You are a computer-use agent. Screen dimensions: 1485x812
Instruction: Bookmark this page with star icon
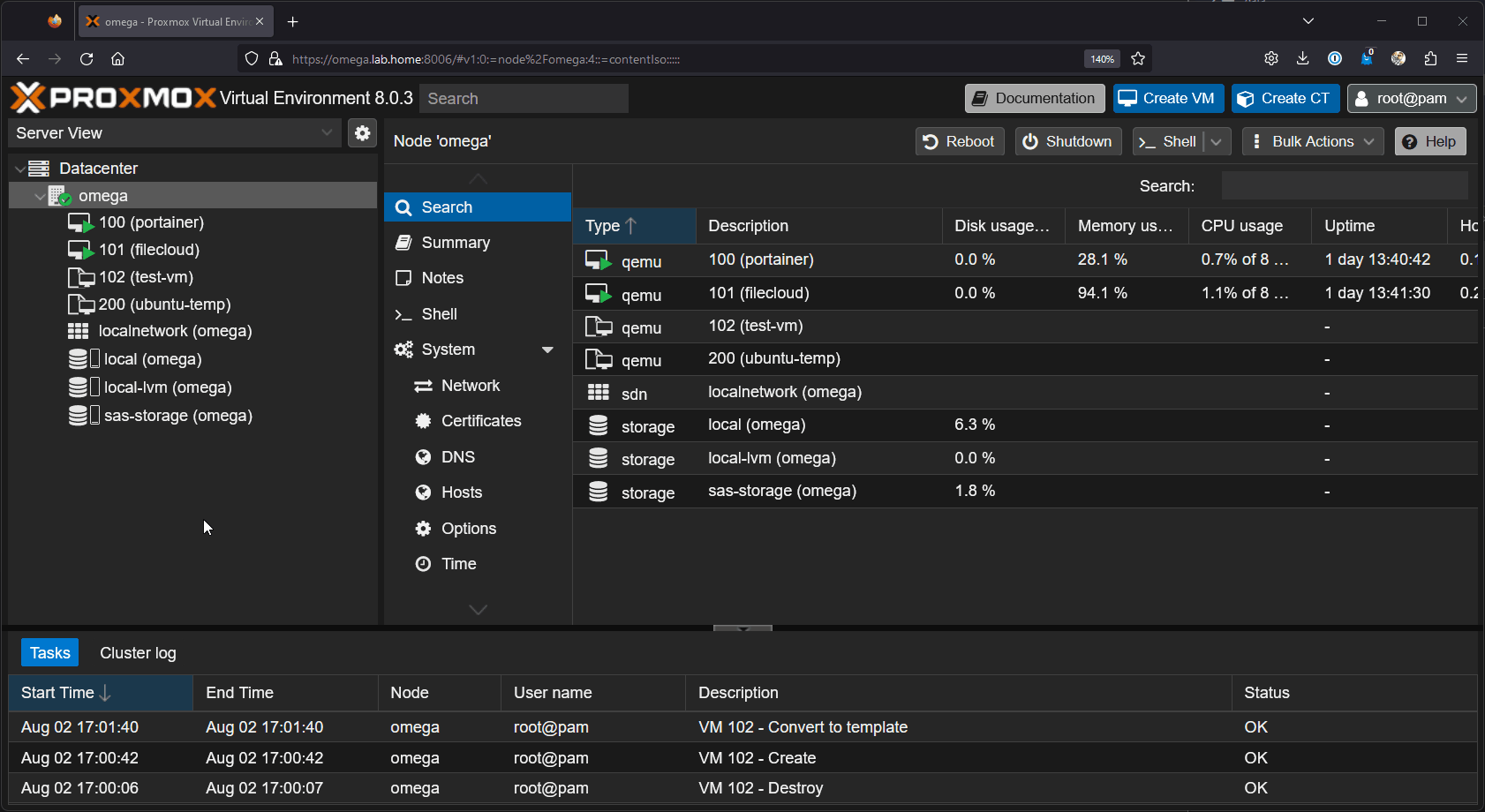click(x=1138, y=59)
